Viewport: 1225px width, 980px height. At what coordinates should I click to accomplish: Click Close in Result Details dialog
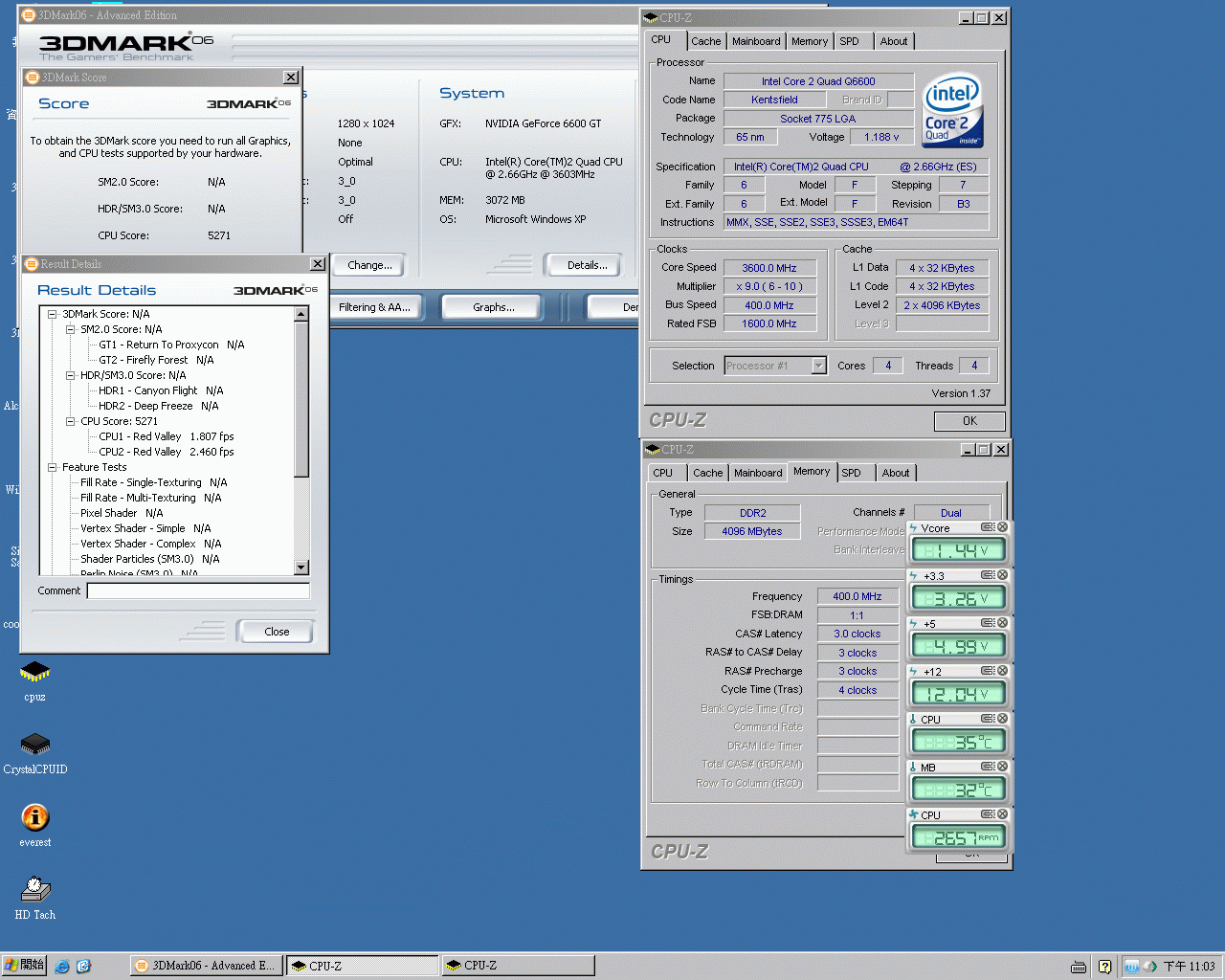(x=277, y=632)
